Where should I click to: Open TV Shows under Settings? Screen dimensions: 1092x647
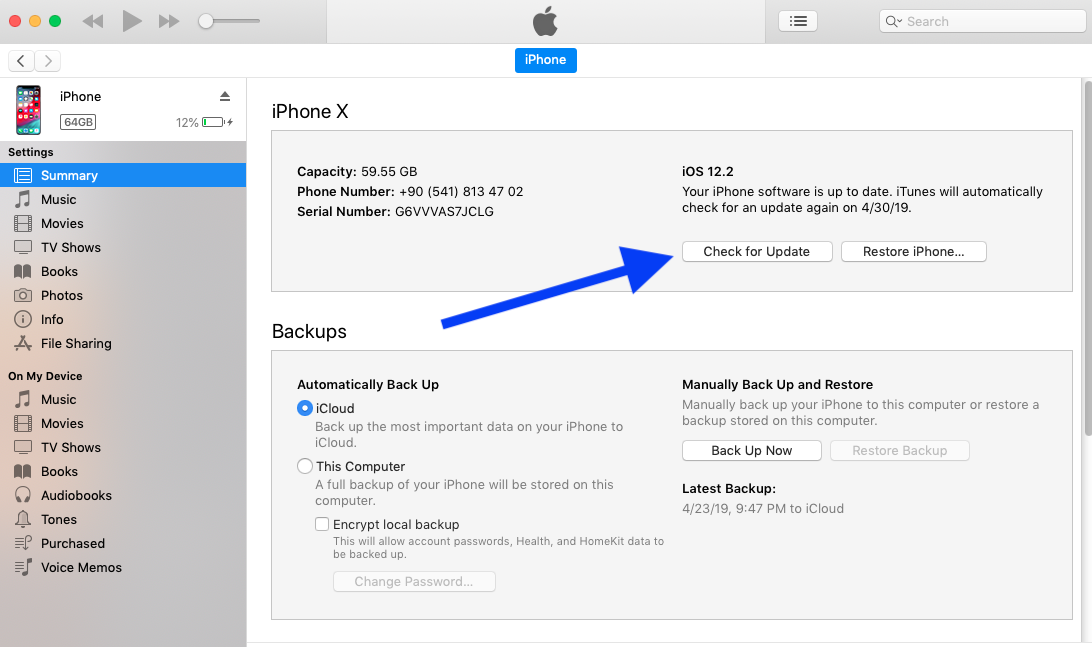tap(123, 247)
